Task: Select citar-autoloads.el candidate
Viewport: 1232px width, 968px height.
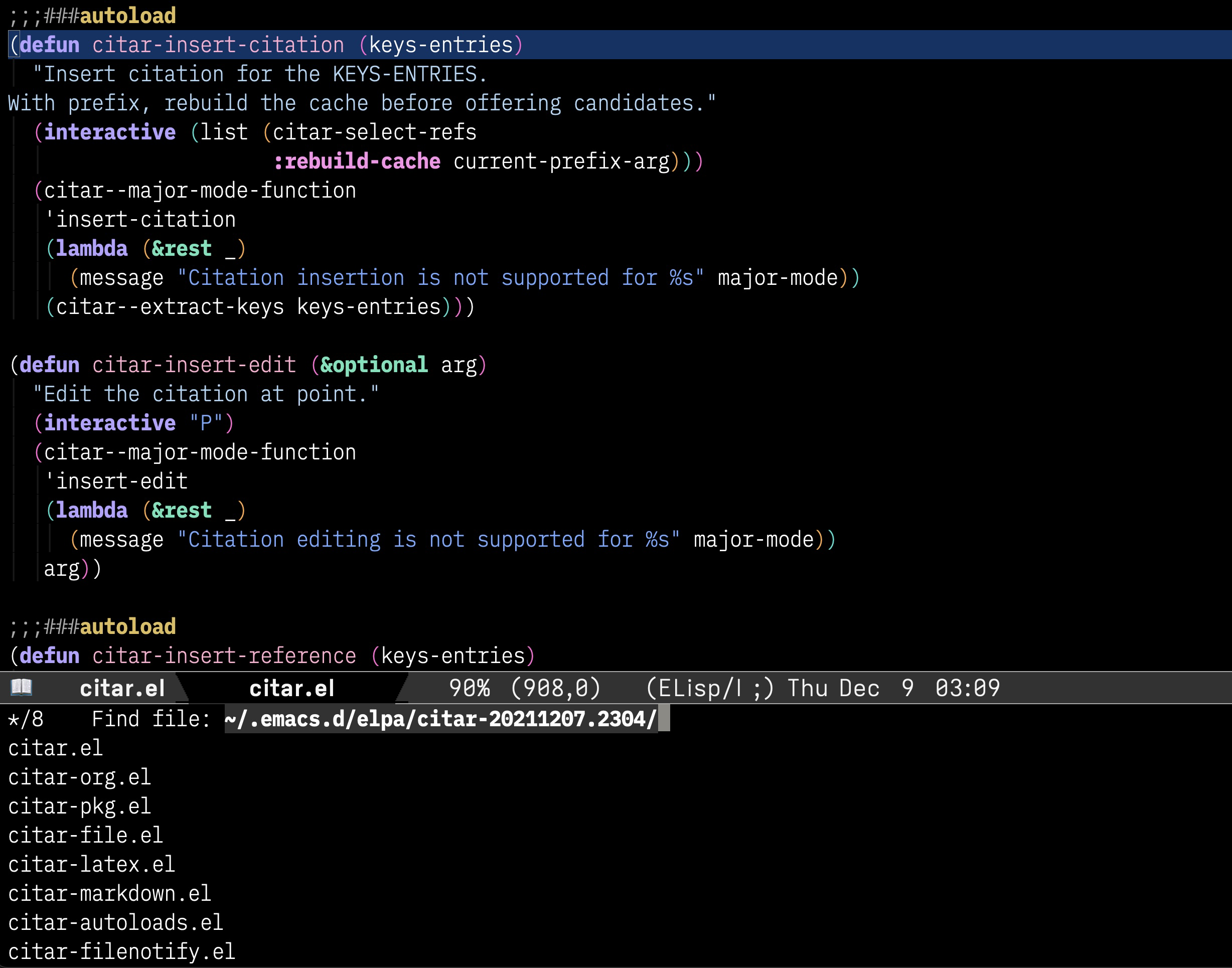Action: click(x=115, y=922)
